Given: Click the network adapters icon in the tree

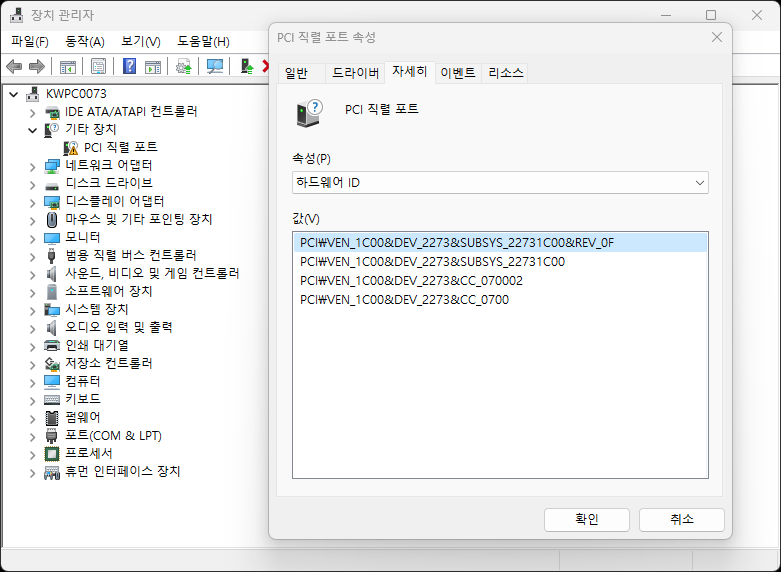Looking at the screenshot, I should [52, 166].
